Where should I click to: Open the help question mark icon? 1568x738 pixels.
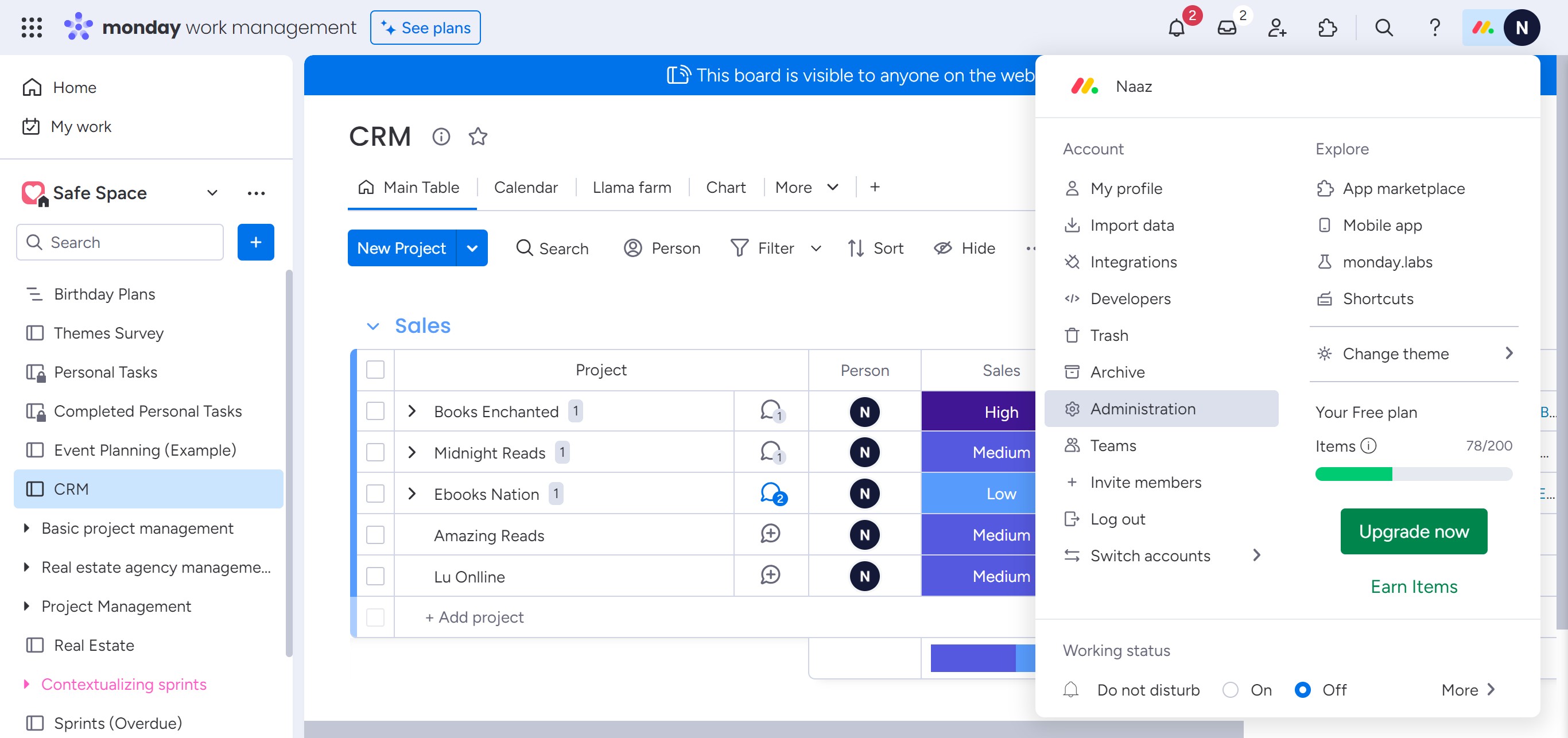pyautogui.click(x=1434, y=28)
